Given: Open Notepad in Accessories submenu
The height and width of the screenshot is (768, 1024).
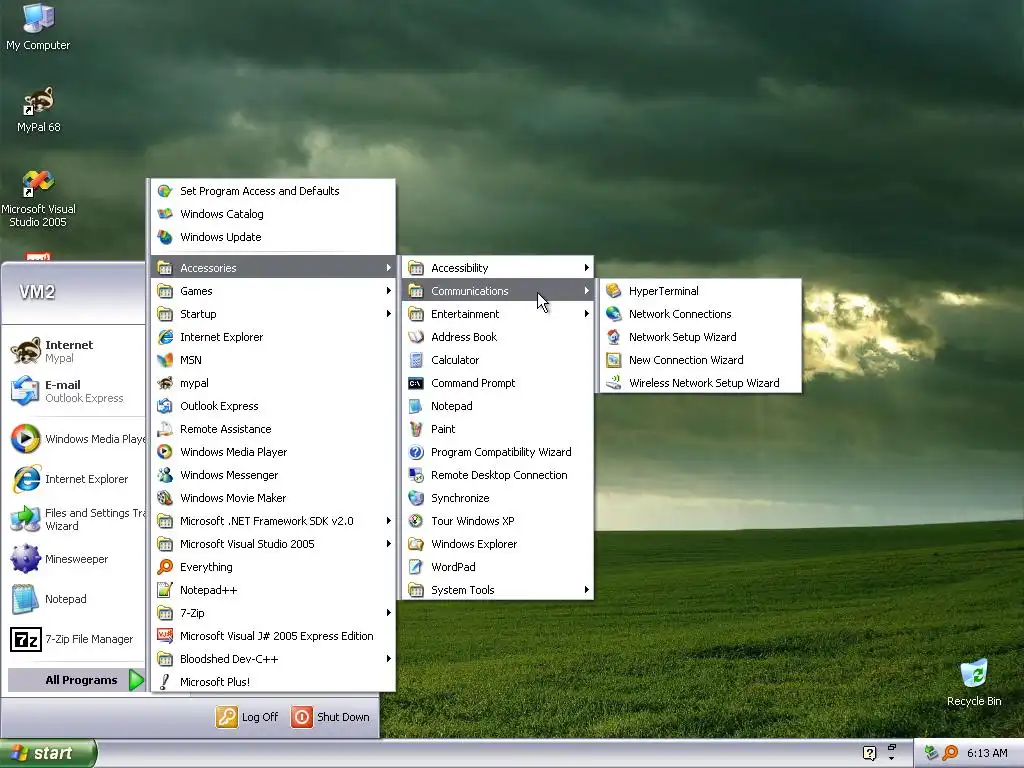Looking at the screenshot, I should (x=497, y=406).
